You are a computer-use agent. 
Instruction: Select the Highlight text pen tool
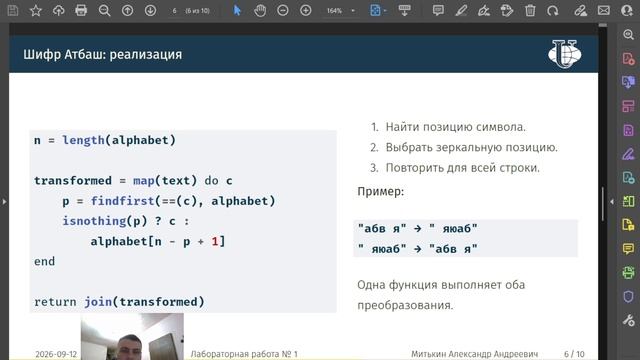pos(461,10)
